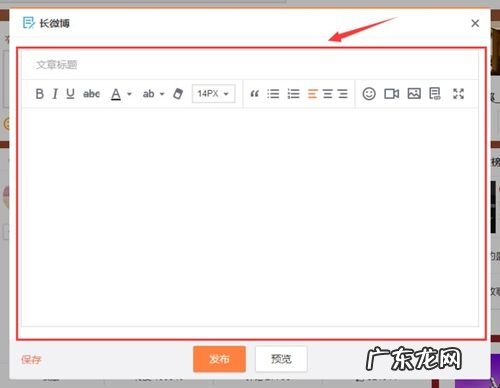Image resolution: width=500 pixels, height=388 pixels.
Task: Clear formatting with the eraser icon
Action: coord(178,94)
